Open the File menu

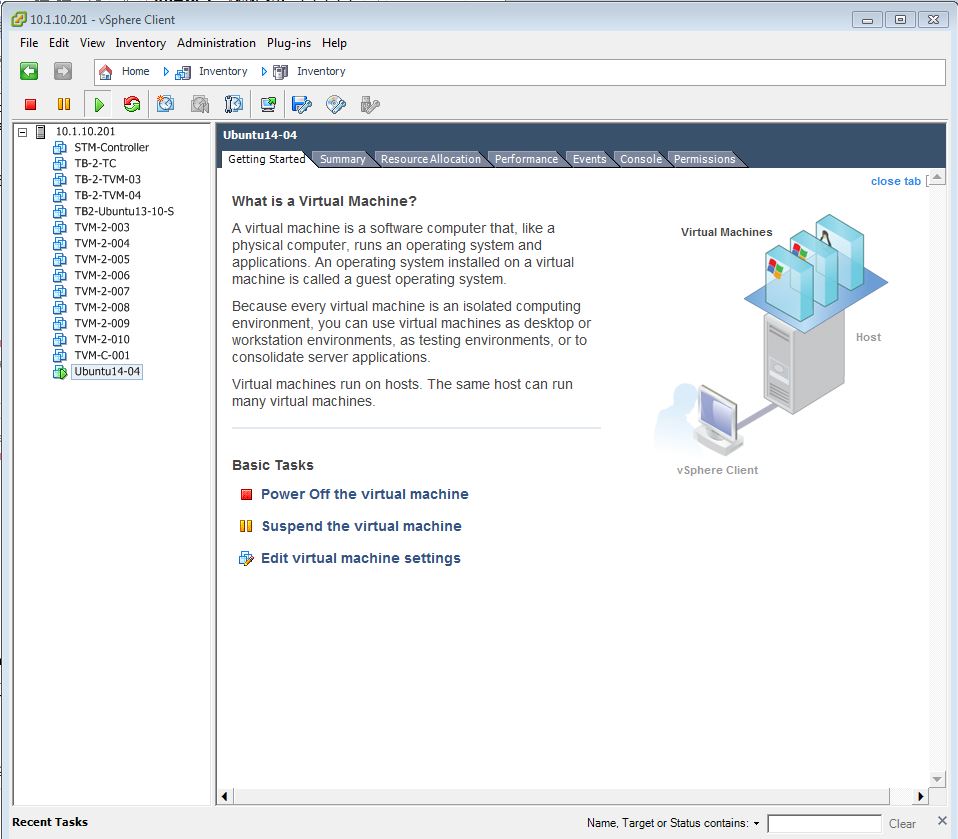(x=29, y=43)
